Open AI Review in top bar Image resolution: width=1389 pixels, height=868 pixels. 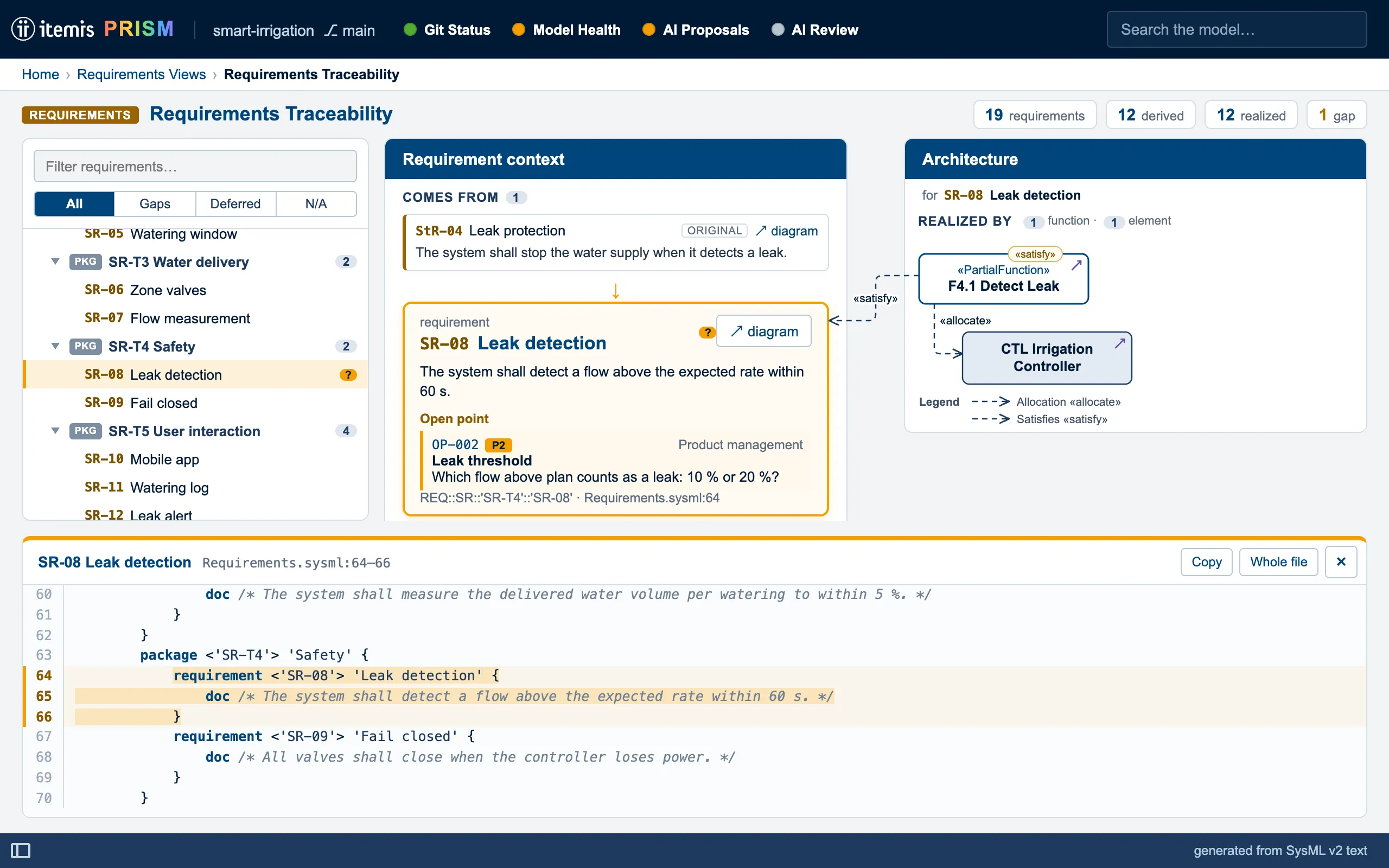click(815, 30)
